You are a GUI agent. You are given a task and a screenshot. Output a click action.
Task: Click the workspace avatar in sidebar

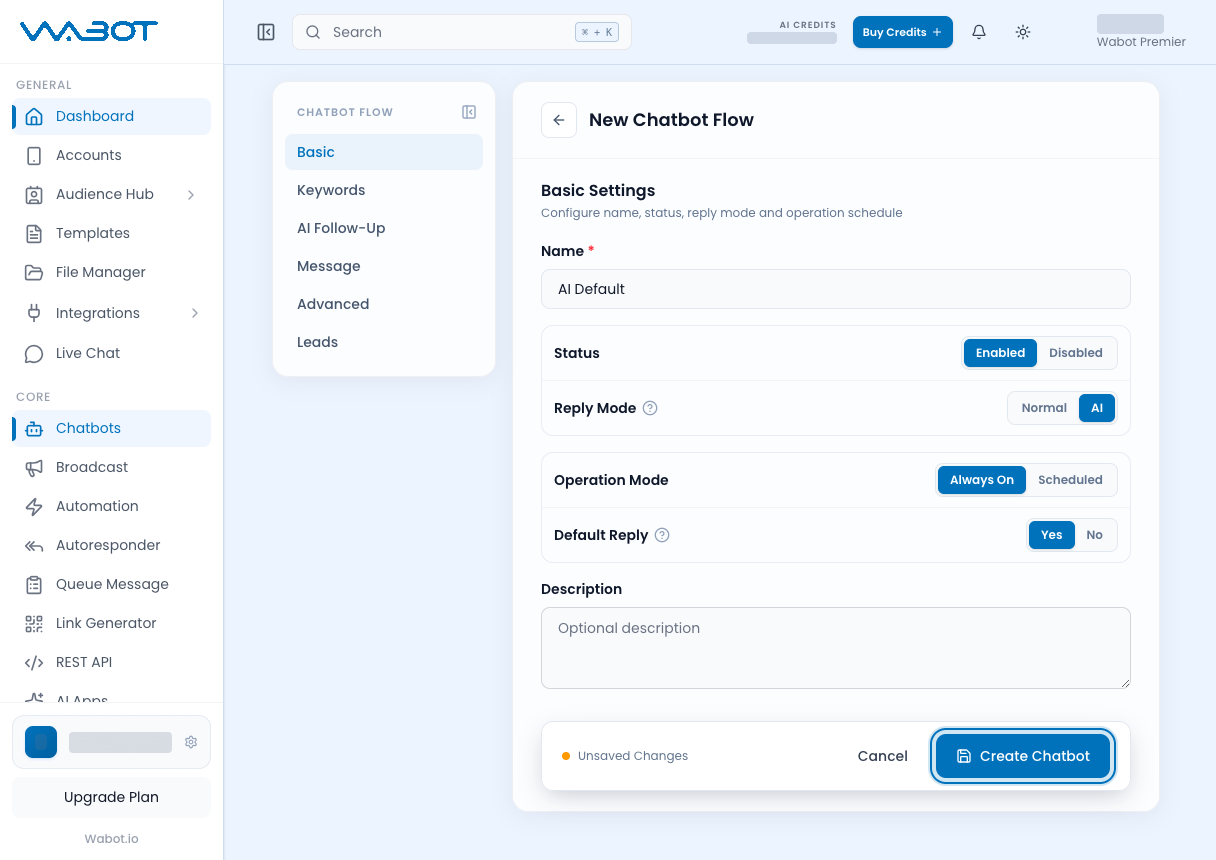coord(41,742)
